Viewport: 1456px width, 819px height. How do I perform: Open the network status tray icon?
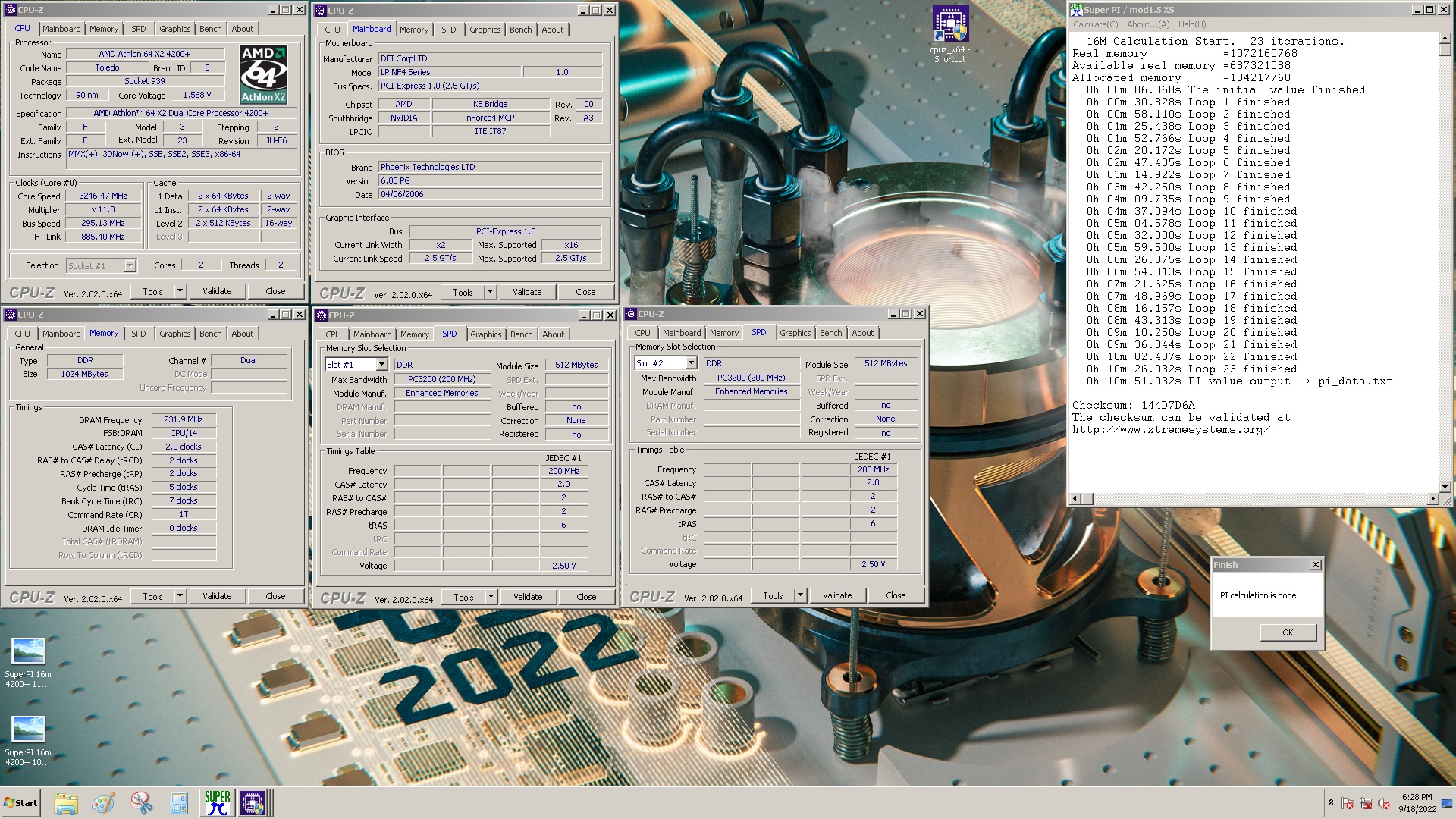(x=1366, y=803)
